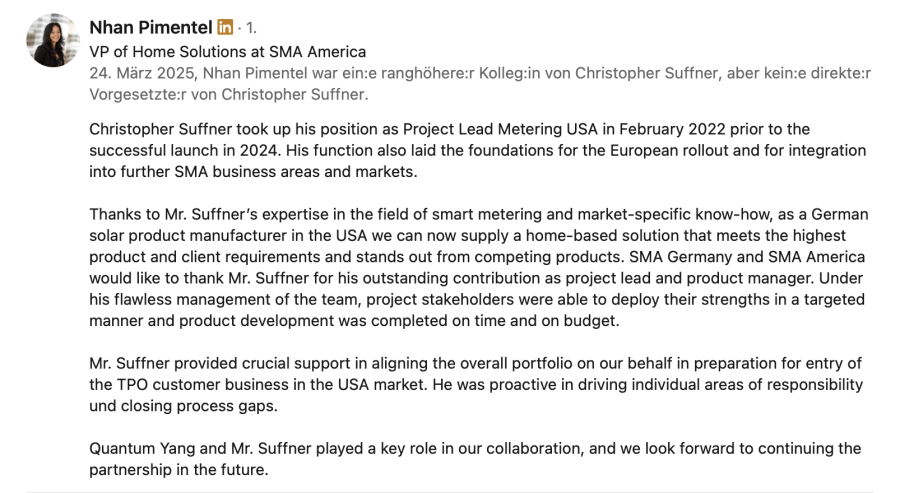Click the headline 'VP of Home Solutions at SMA America'
This screenshot has width=900, height=493.
tap(227, 51)
